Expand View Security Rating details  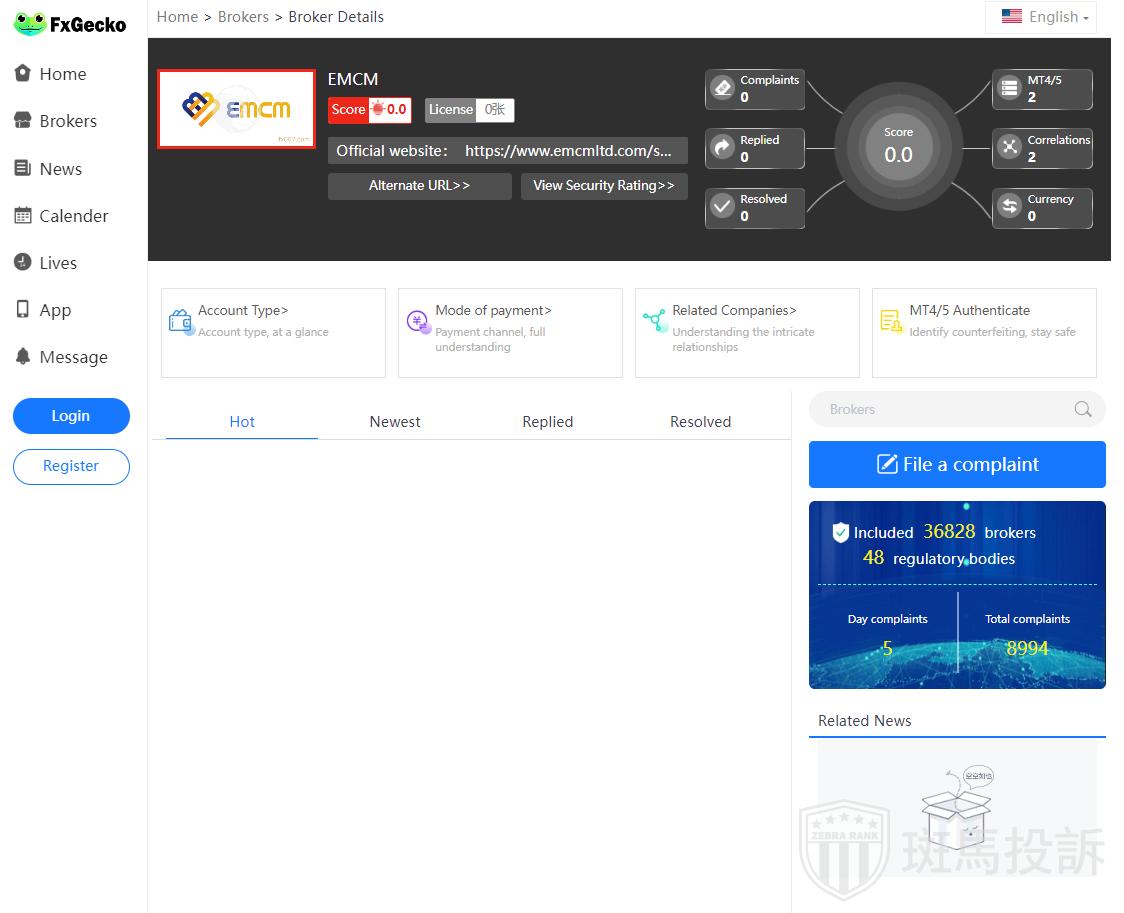(x=603, y=186)
